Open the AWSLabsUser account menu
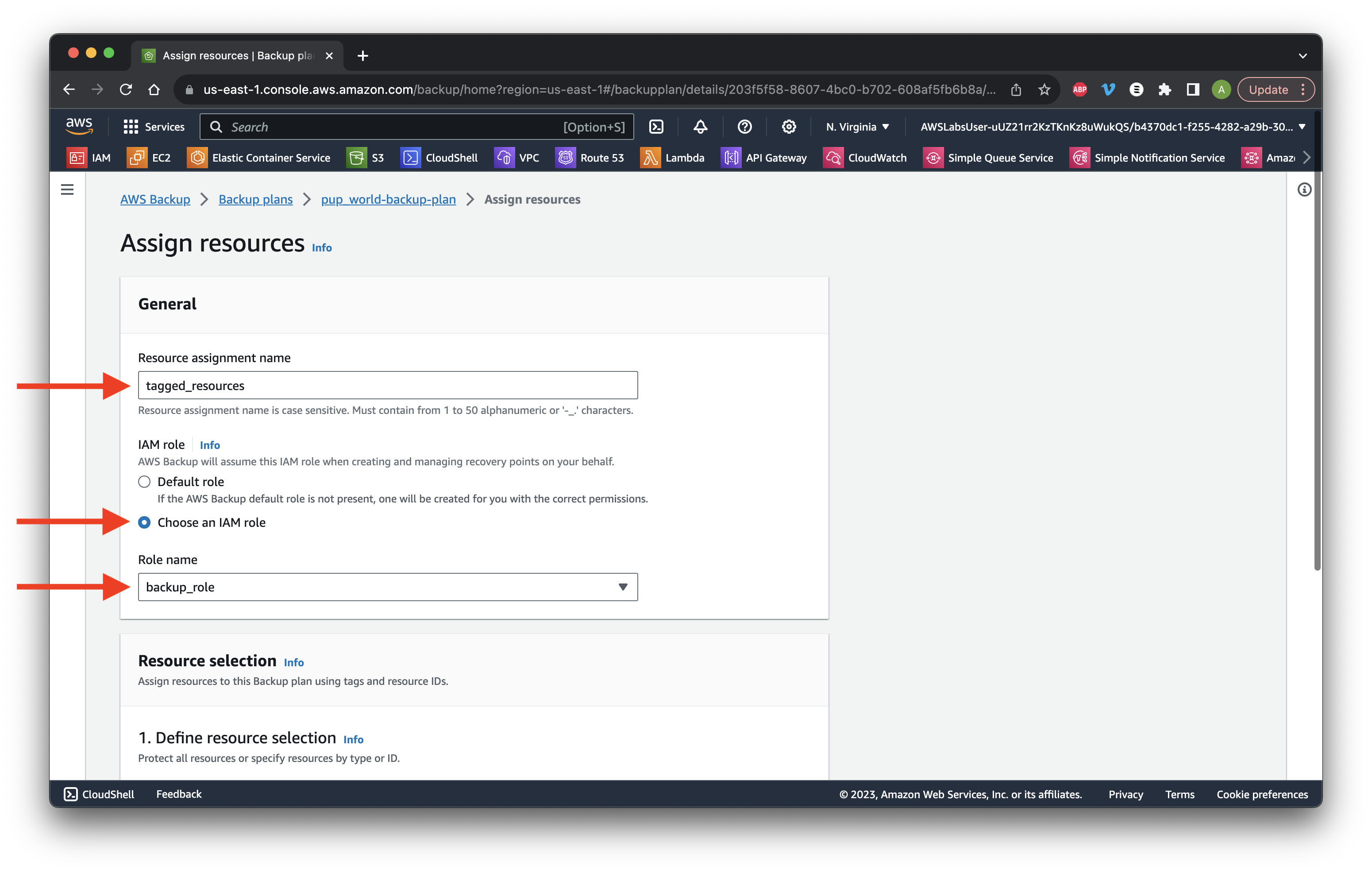This screenshot has width=1372, height=873. (1113, 127)
